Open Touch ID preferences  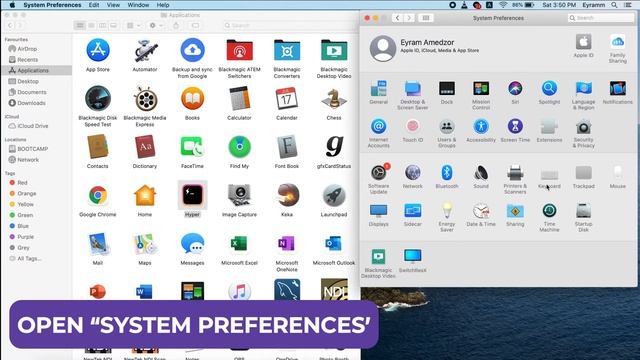(x=413, y=130)
